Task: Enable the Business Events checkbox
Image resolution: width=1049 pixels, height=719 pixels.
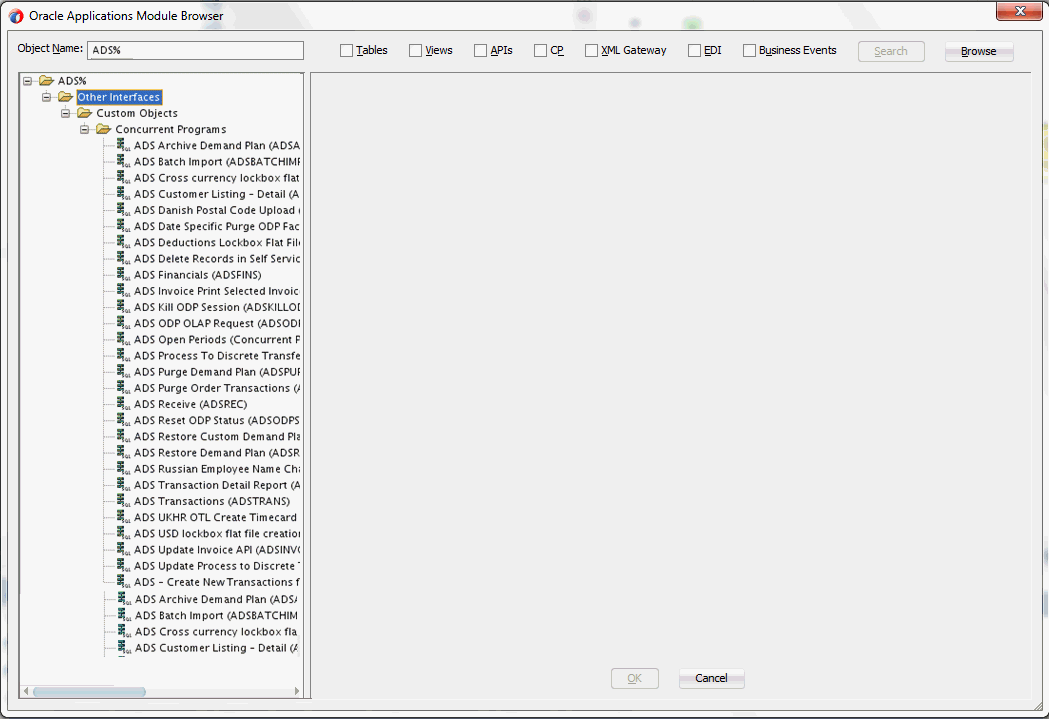Action: [x=749, y=50]
